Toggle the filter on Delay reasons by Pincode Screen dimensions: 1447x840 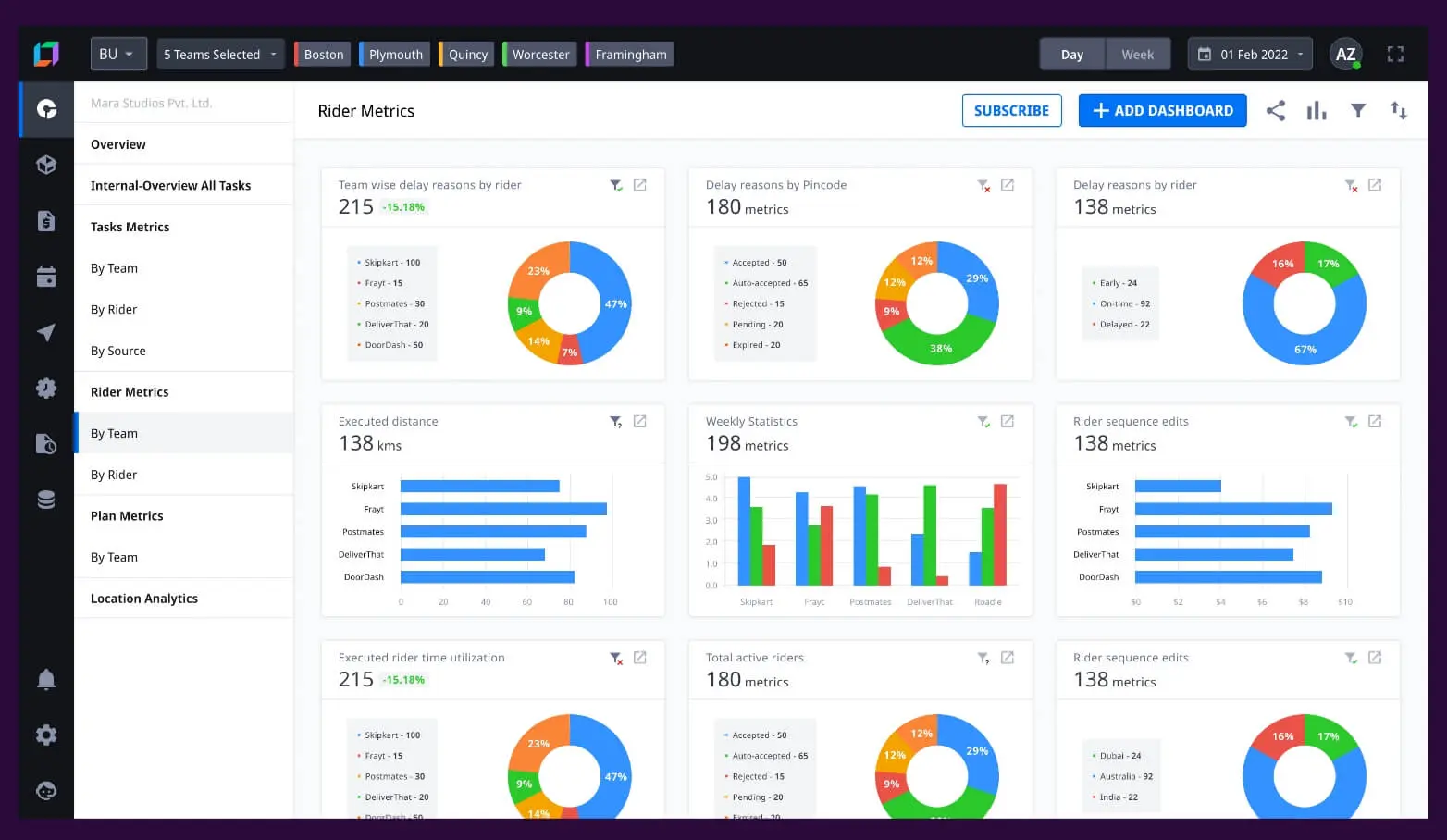[983, 185]
